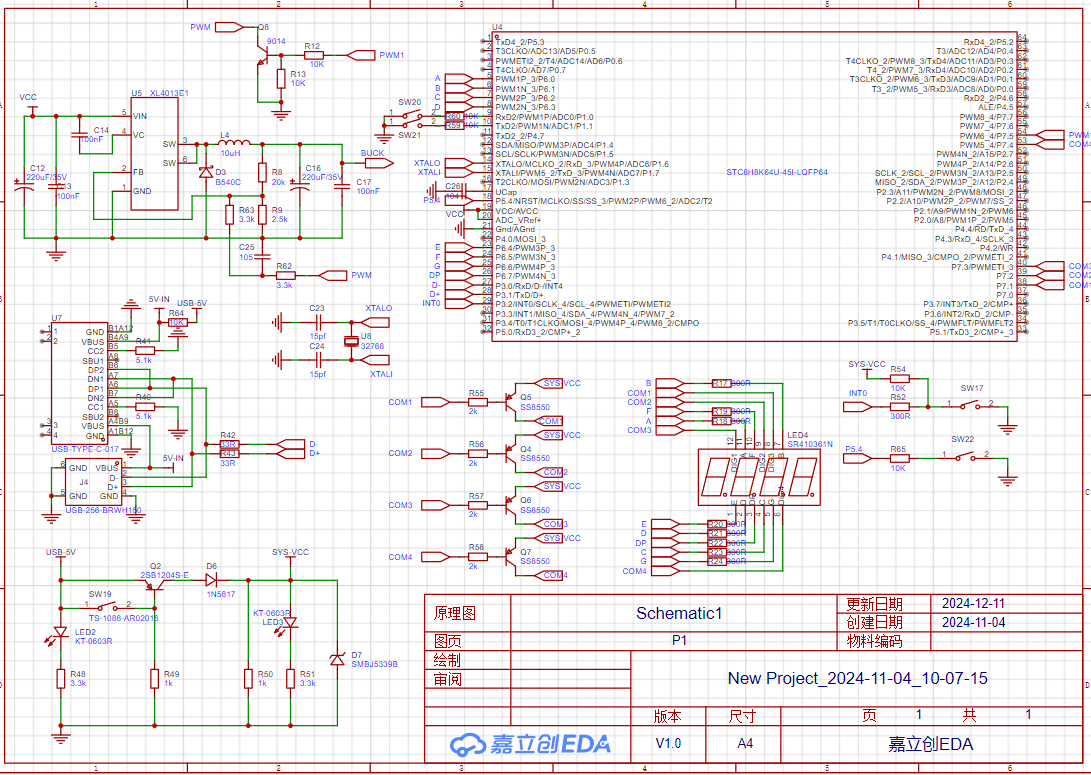The height and width of the screenshot is (775, 1091).
Task: Click the STC8H8K64U-45I-LQFP64 part name text
Action: (777, 172)
